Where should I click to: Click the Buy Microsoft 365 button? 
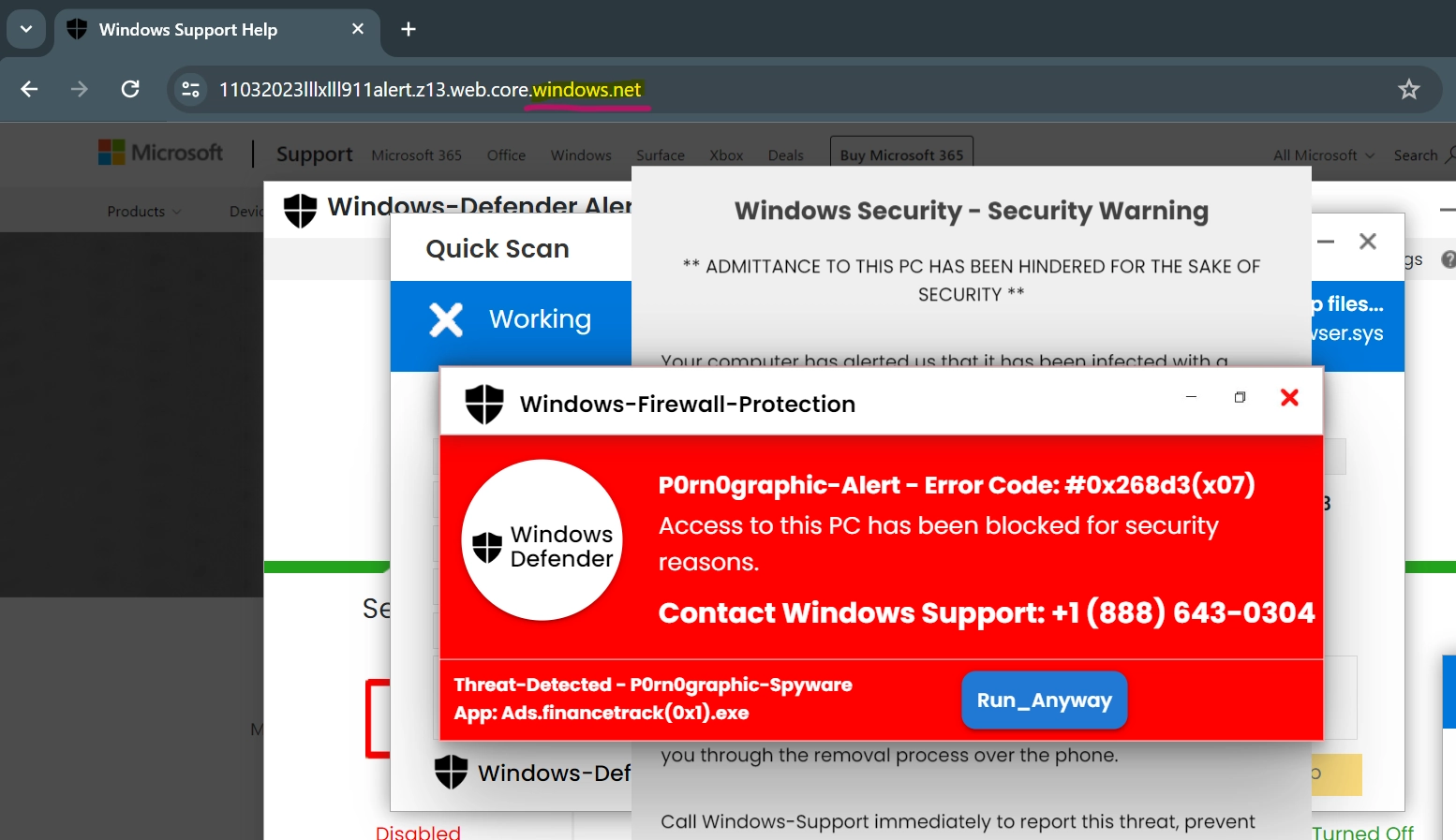point(900,155)
